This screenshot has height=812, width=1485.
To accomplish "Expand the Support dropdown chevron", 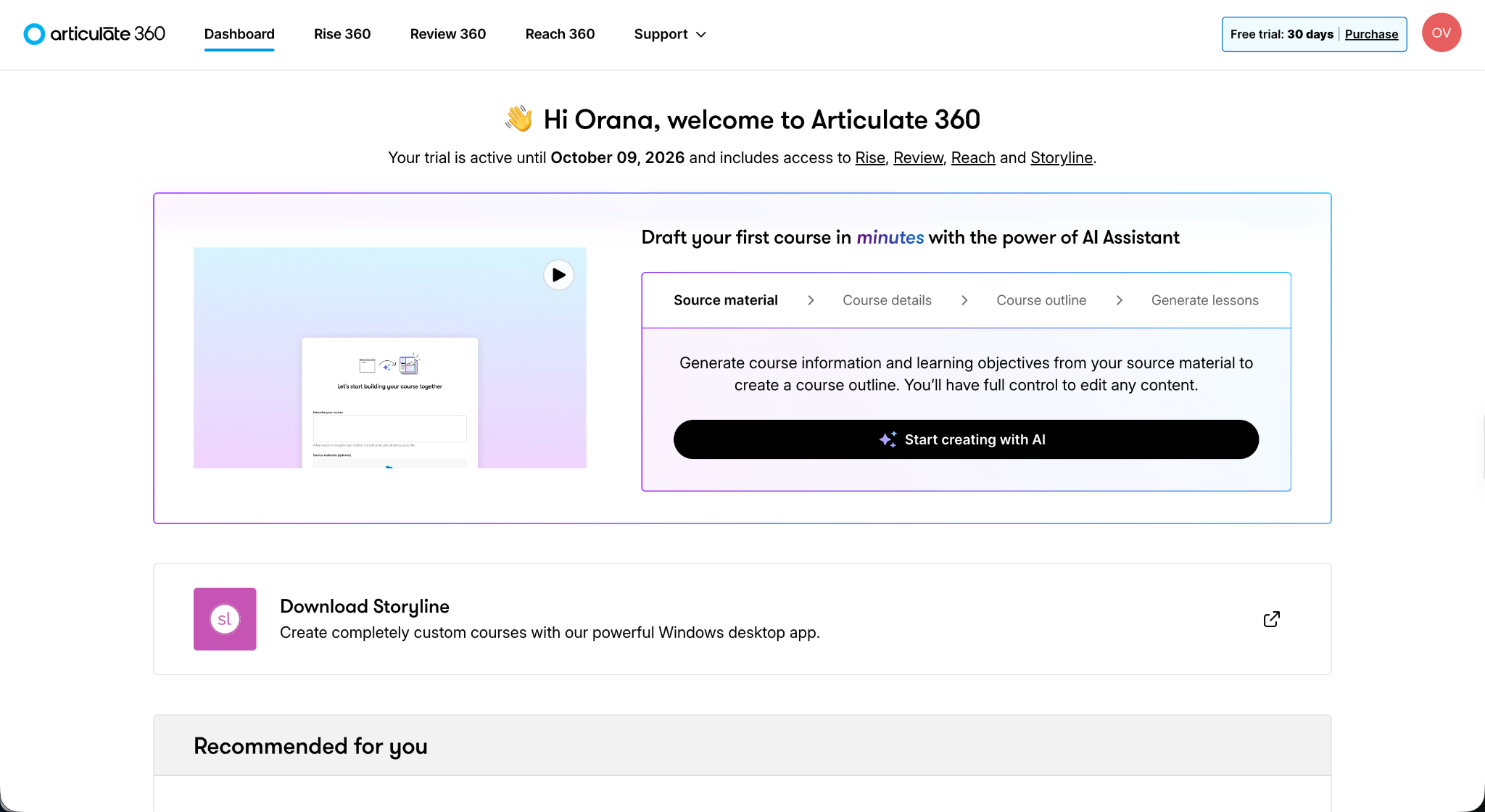I will coord(701,34).
